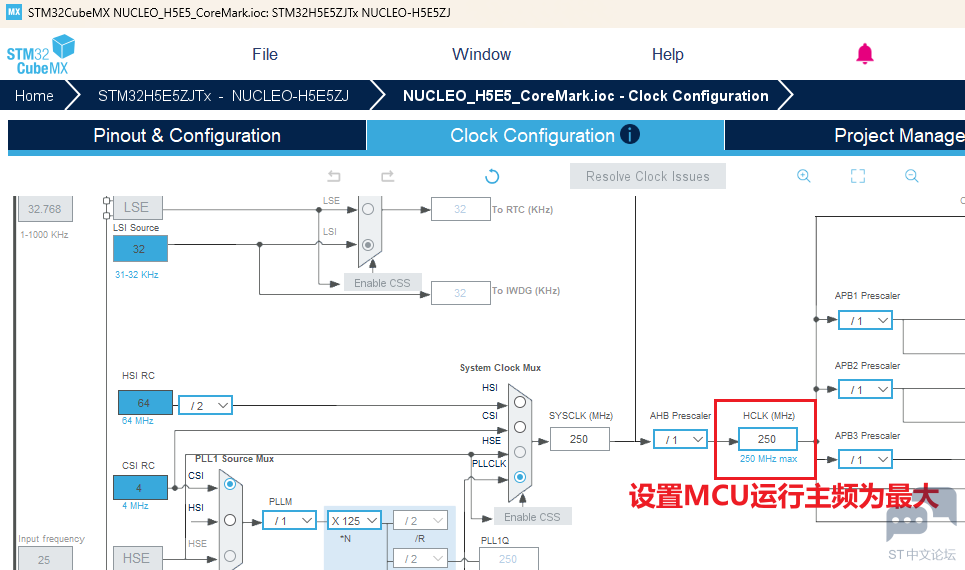
Task: Switch to Clock Configuration tab
Action: click(545, 135)
